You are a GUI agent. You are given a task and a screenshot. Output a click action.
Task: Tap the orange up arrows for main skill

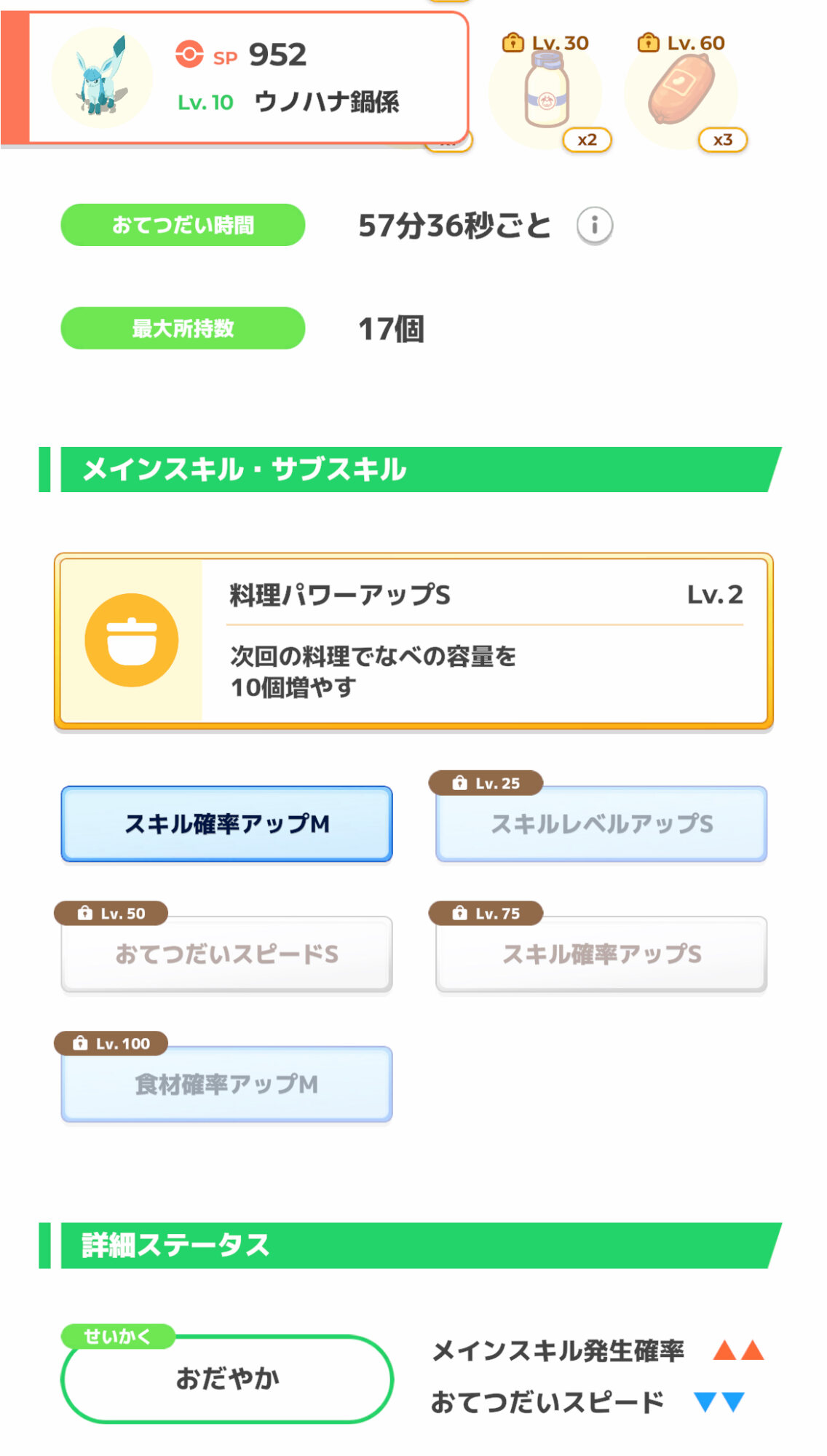click(738, 1351)
